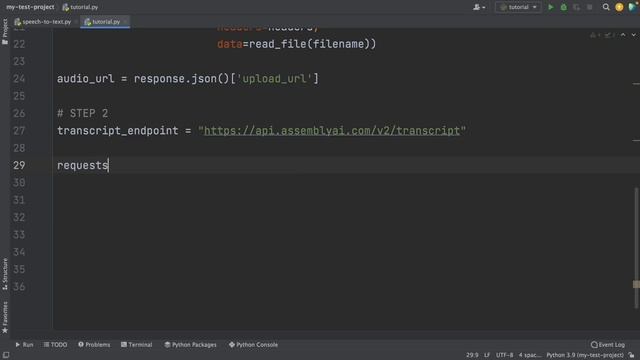The image size is (640, 360).
Task: Open the Favorites tool window sidebar
Action: pyautogui.click(x=5, y=317)
